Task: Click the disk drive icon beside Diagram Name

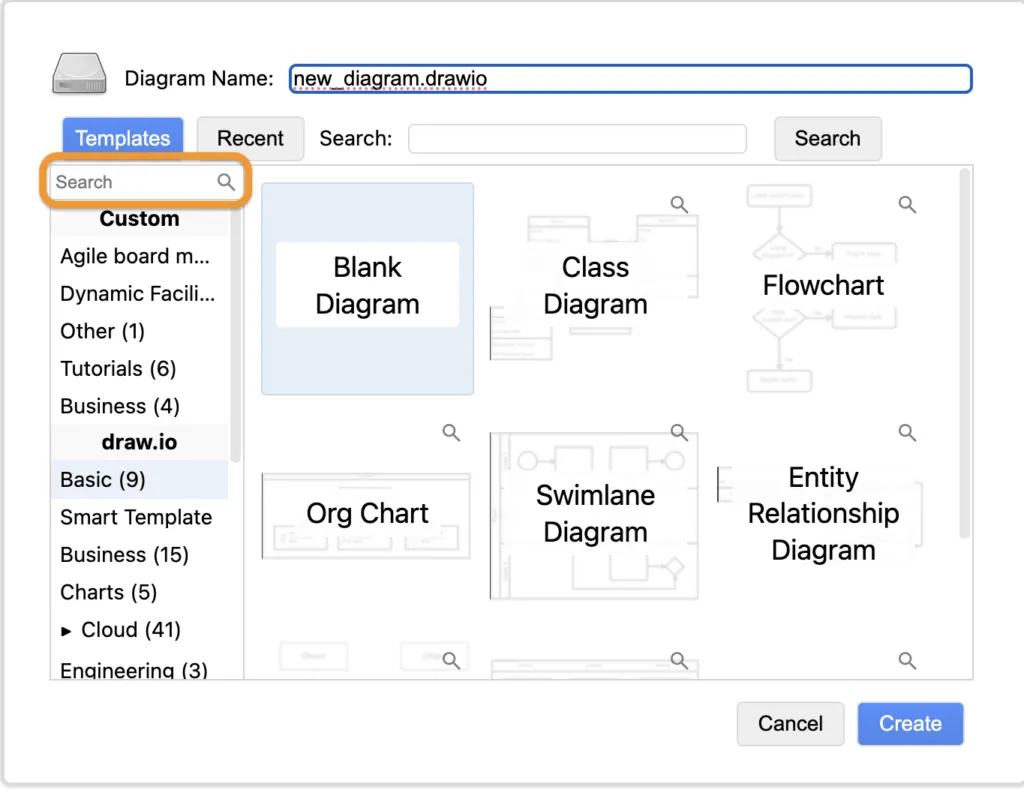Action: [78, 74]
